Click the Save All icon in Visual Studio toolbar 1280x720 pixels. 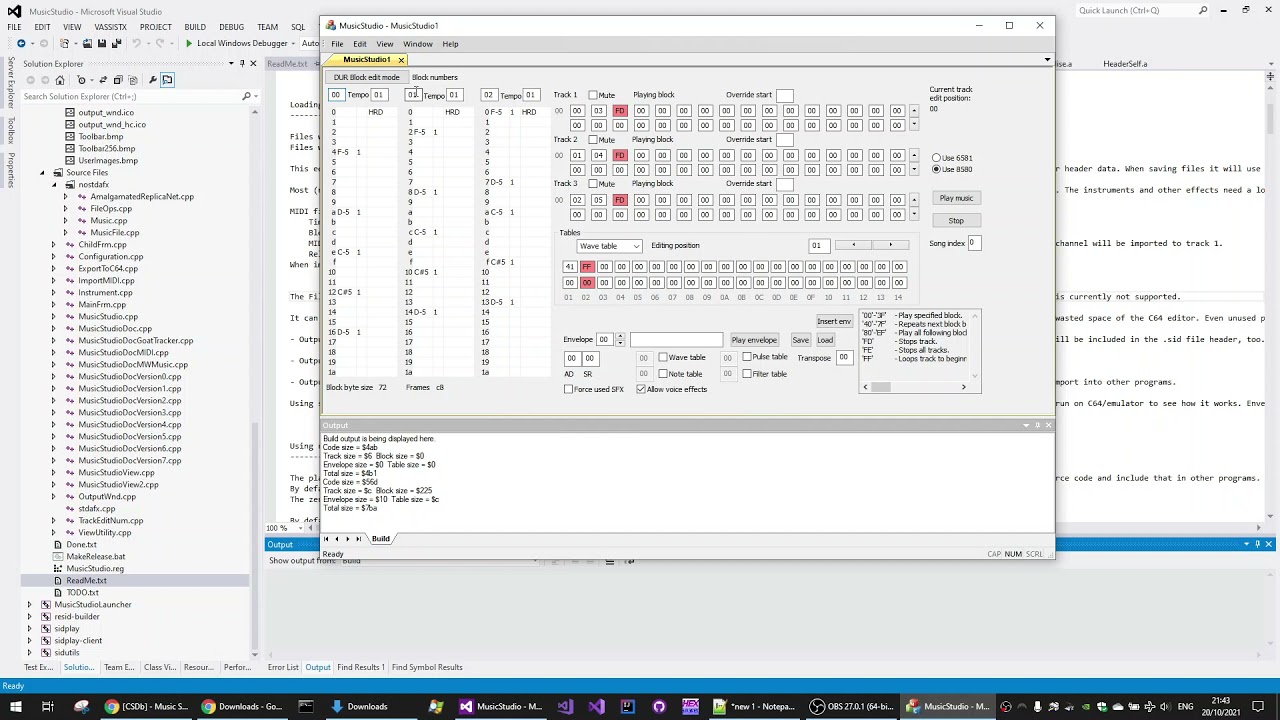pyautogui.click(x=116, y=43)
